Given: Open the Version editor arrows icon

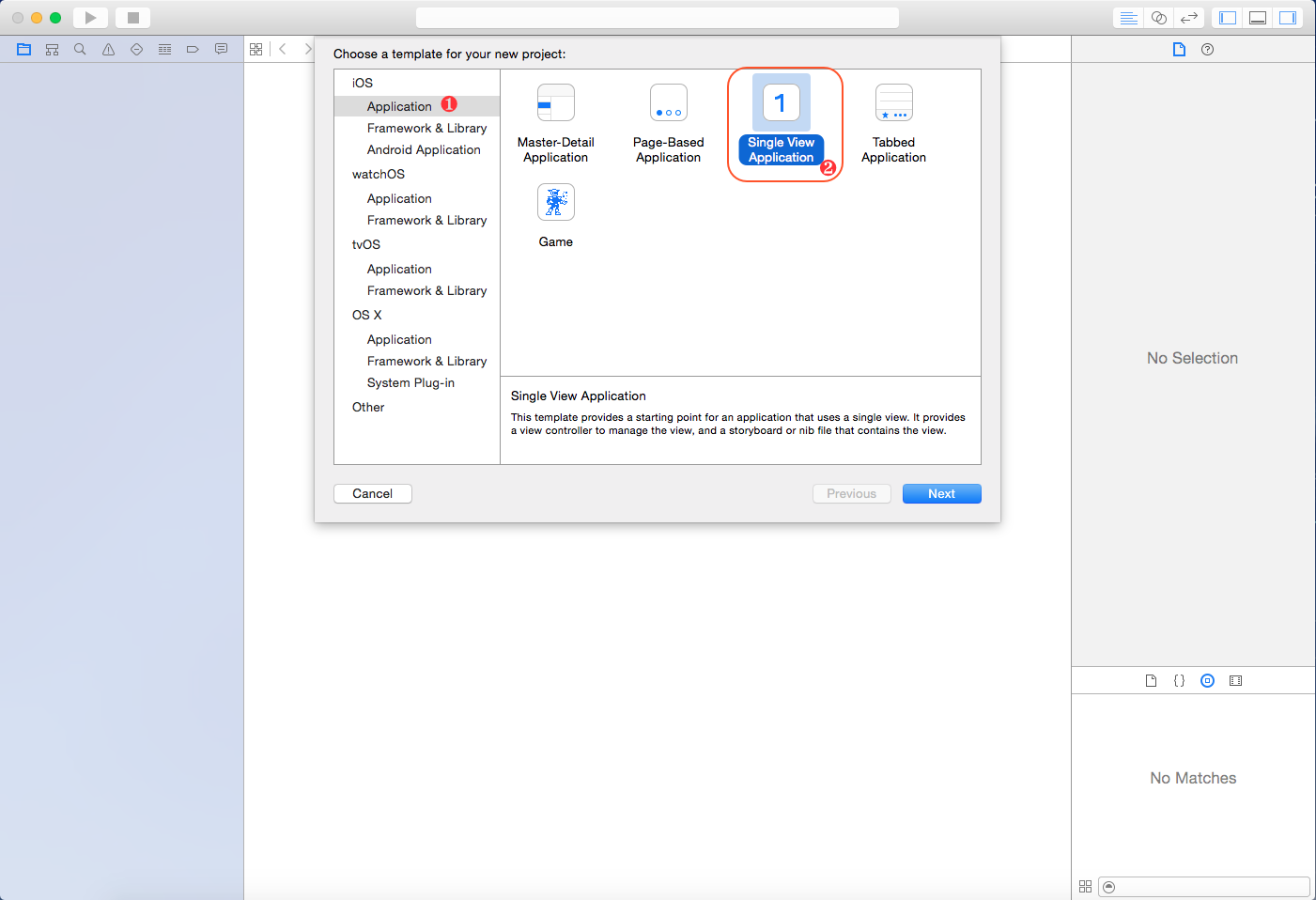Looking at the screenshot, I should coord(1189,18).
